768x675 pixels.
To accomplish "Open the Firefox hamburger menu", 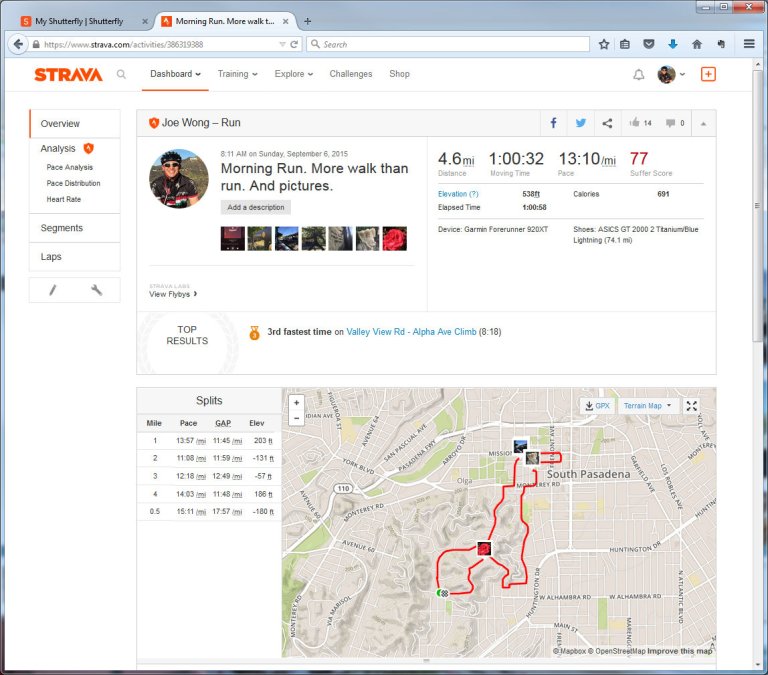I will coord(748,44).
